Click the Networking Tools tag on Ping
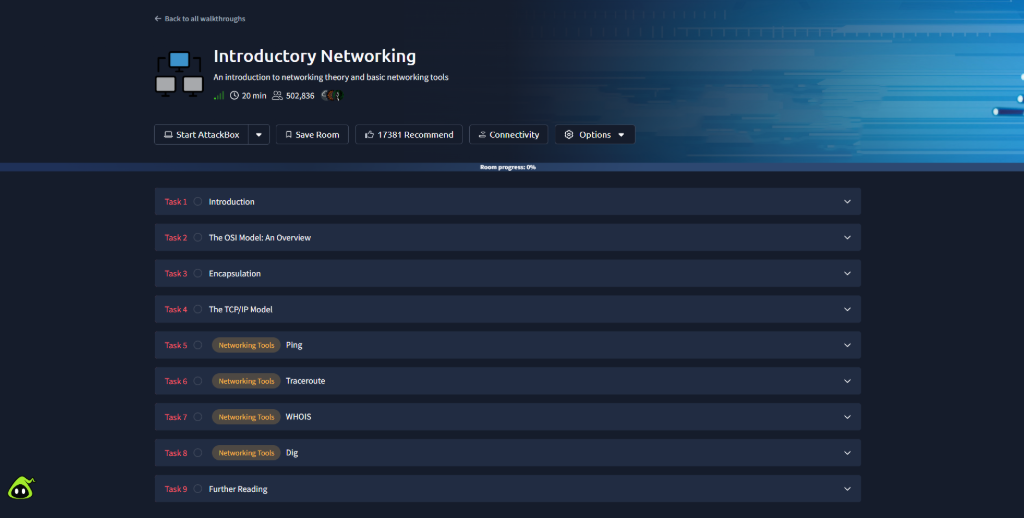The height and width of the screenshot is (518, 1024). coord(246,345)
